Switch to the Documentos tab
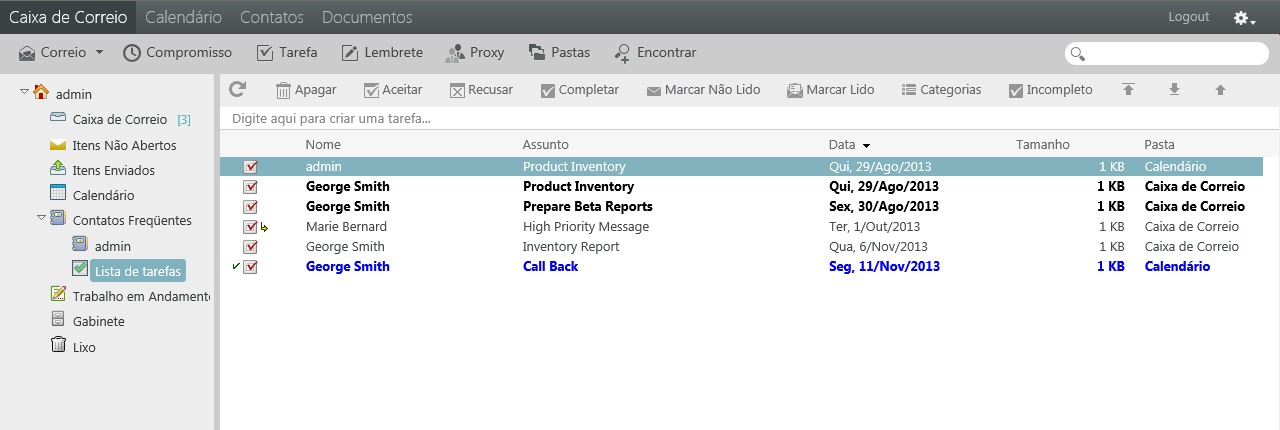Screen dimensions: 1280x430 point(367,18)
